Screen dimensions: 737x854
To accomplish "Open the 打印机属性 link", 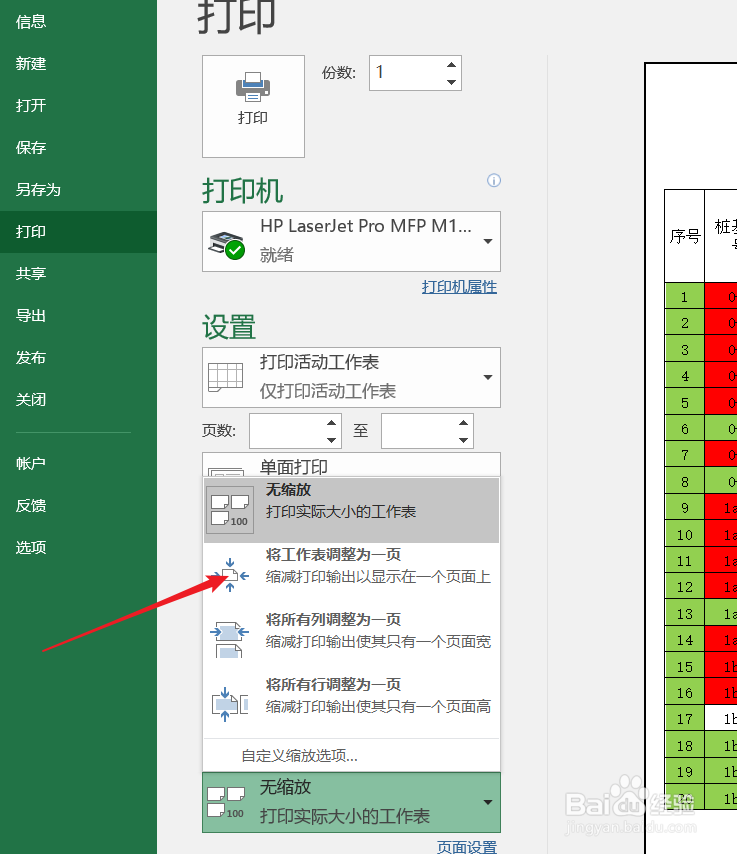I will coord(459,287).
